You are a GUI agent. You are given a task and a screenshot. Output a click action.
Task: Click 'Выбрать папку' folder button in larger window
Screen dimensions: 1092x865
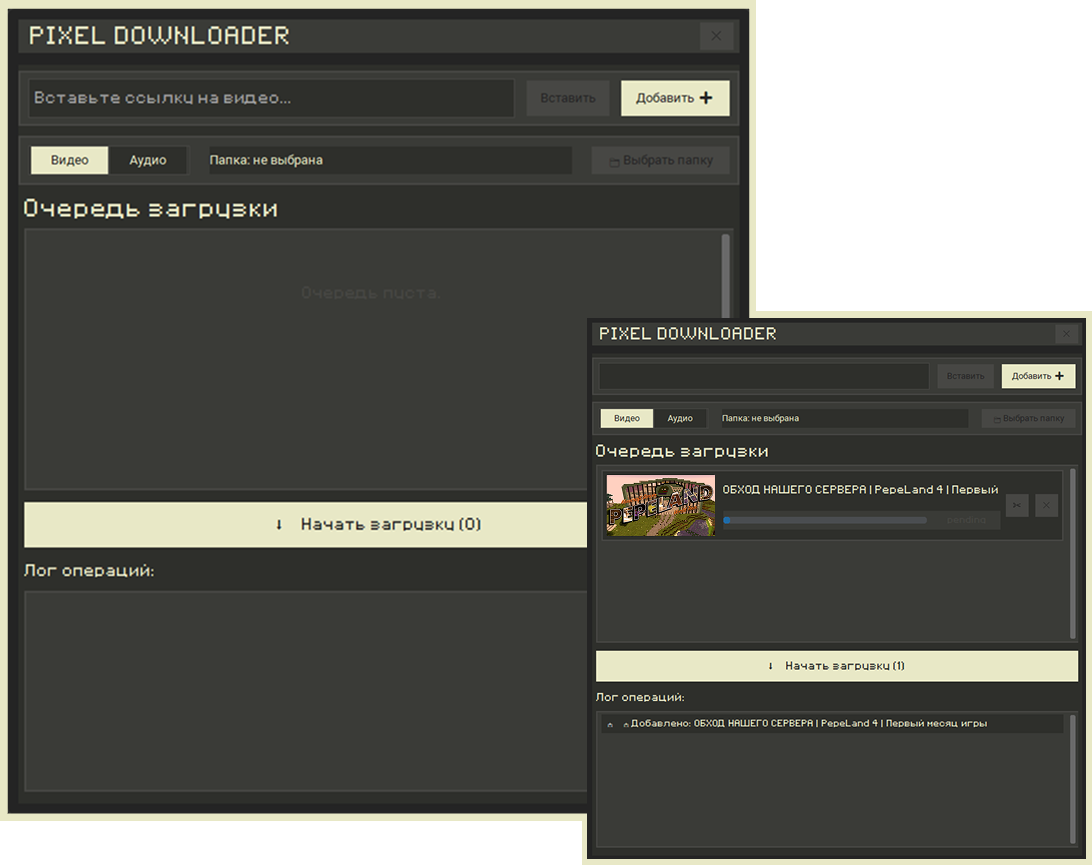[660, 160]
